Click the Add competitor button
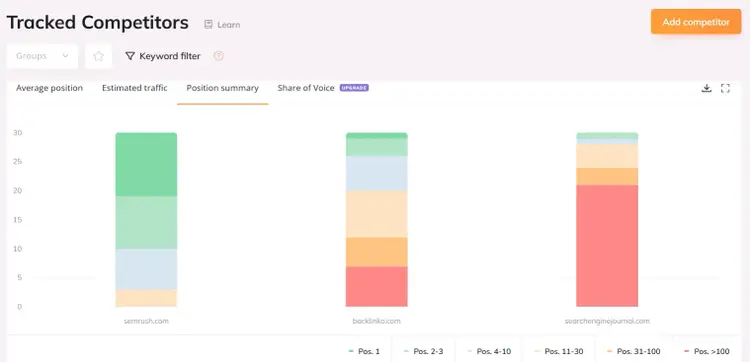The image size is (750, 362). tap(695, 22)
